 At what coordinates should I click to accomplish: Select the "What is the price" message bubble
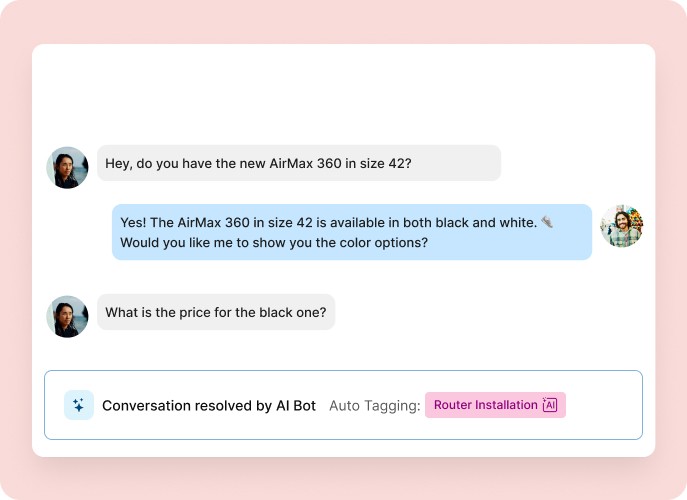tap(215, 312)
